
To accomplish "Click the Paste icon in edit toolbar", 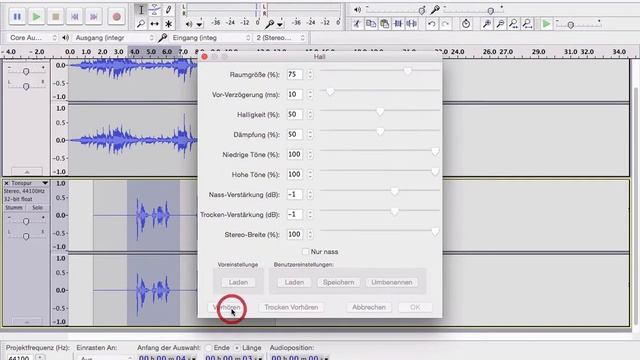I will tap(384, 24).
